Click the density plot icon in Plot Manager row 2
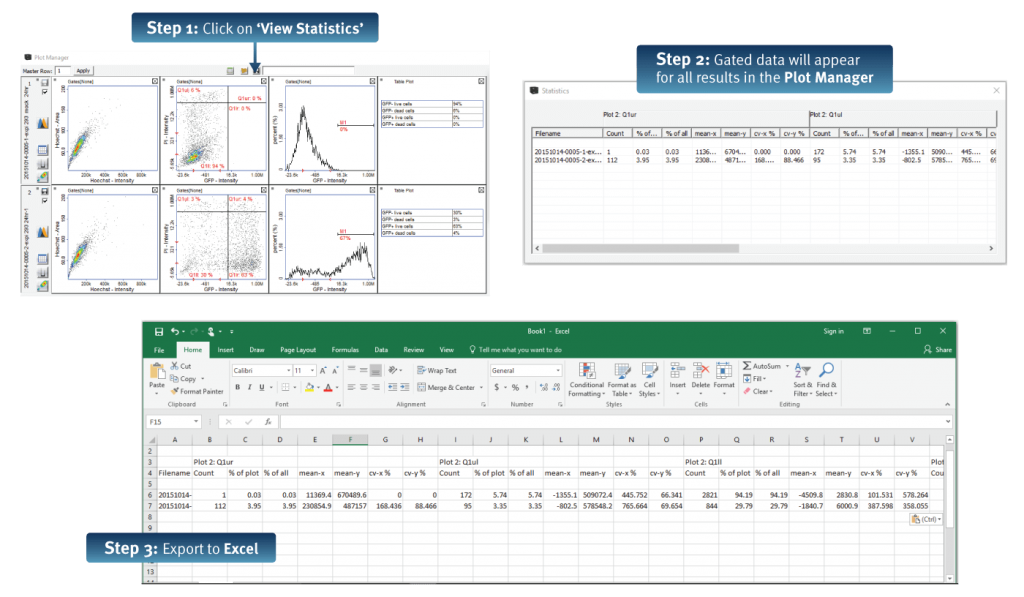The image size is (1024, 597). click(43, 285)
